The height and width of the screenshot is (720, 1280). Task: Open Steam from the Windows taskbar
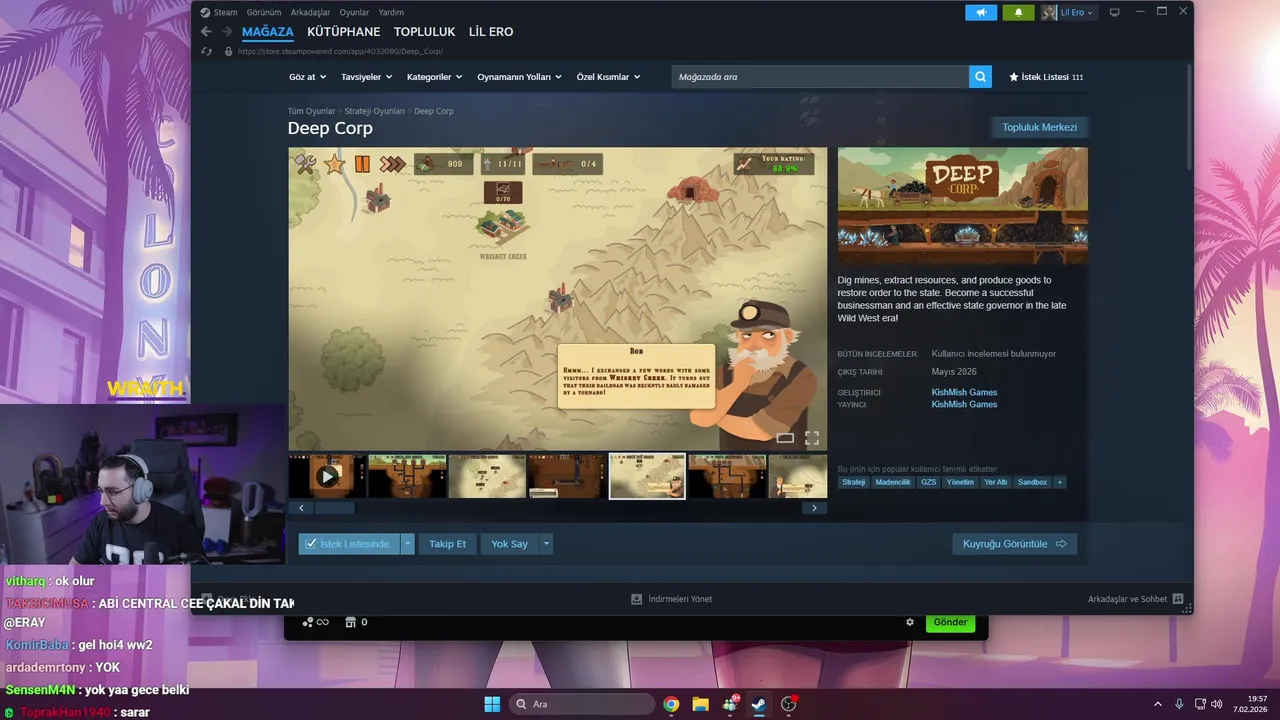(x=758, y=704)
